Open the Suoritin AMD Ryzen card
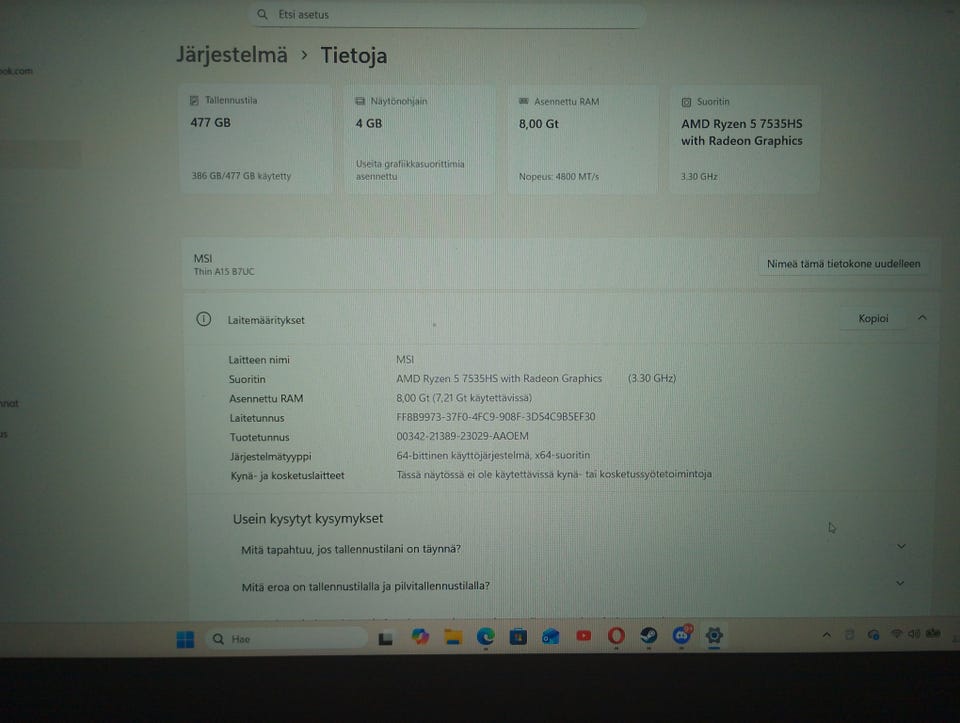 pyautogui.click(x=744, y=140)
